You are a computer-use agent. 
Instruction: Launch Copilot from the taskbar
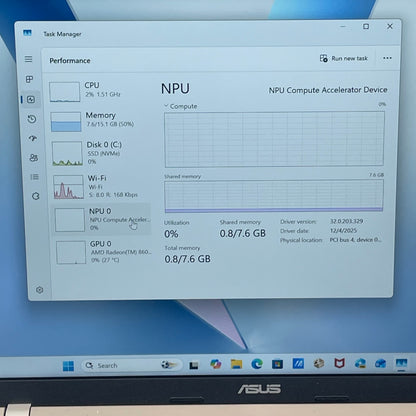coord(215,364)
